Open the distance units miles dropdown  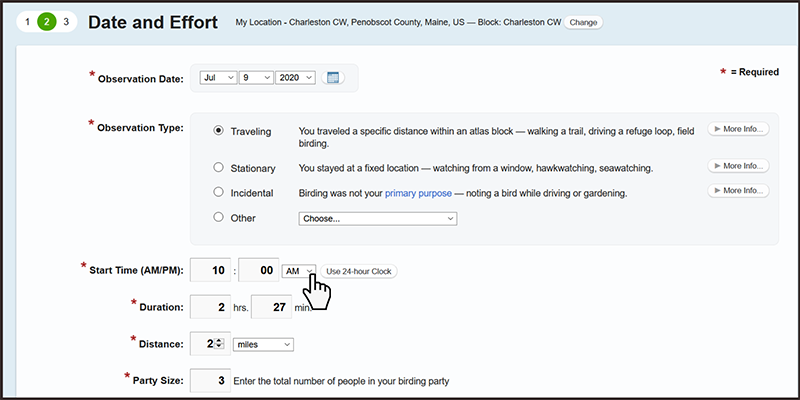tap(262, 344)
